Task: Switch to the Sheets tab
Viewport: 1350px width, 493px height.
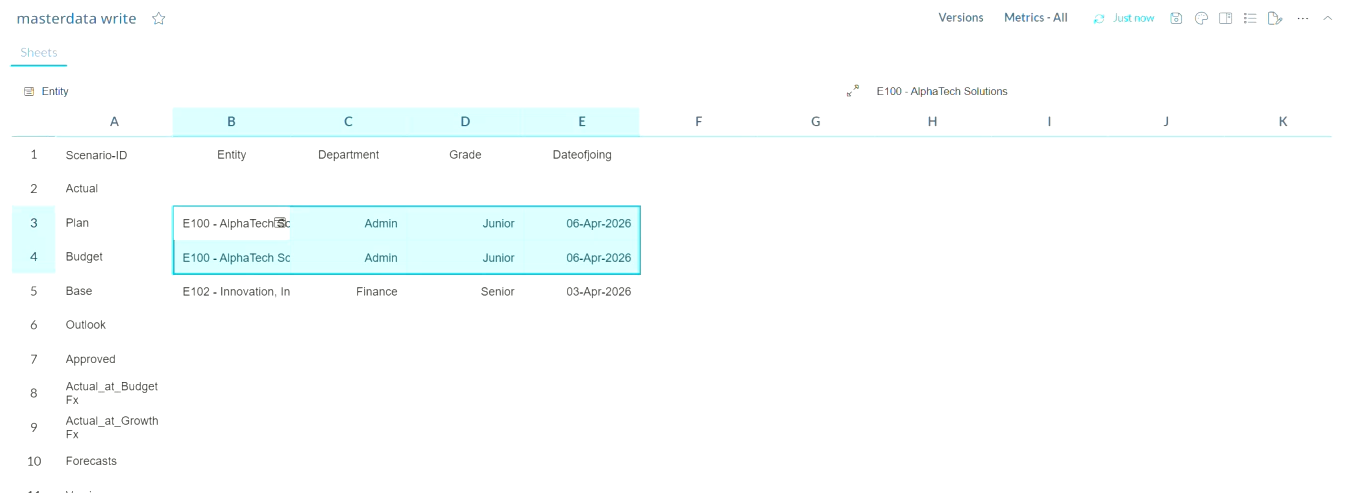Action: pyautogui.click(x=39, y=53)
